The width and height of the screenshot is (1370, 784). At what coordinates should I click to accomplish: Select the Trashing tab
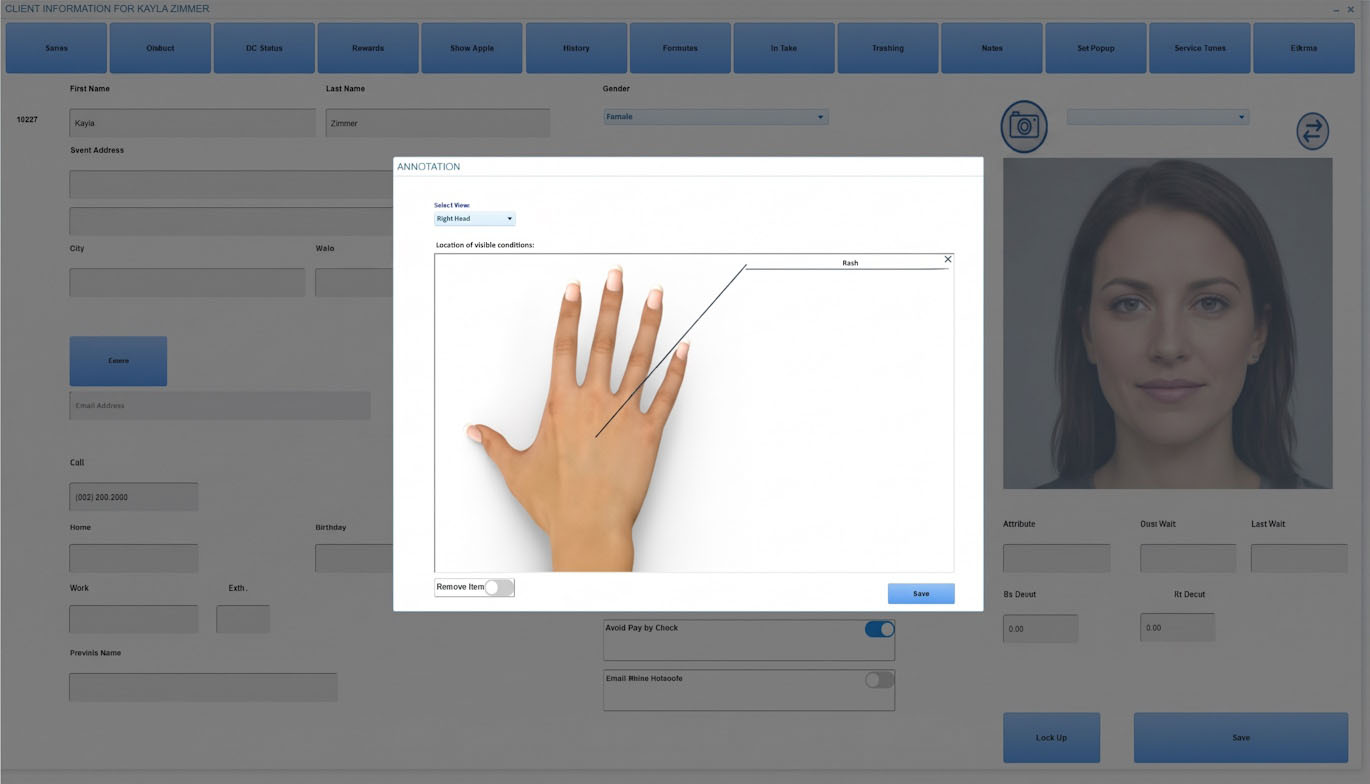click(x=888, y=48)
